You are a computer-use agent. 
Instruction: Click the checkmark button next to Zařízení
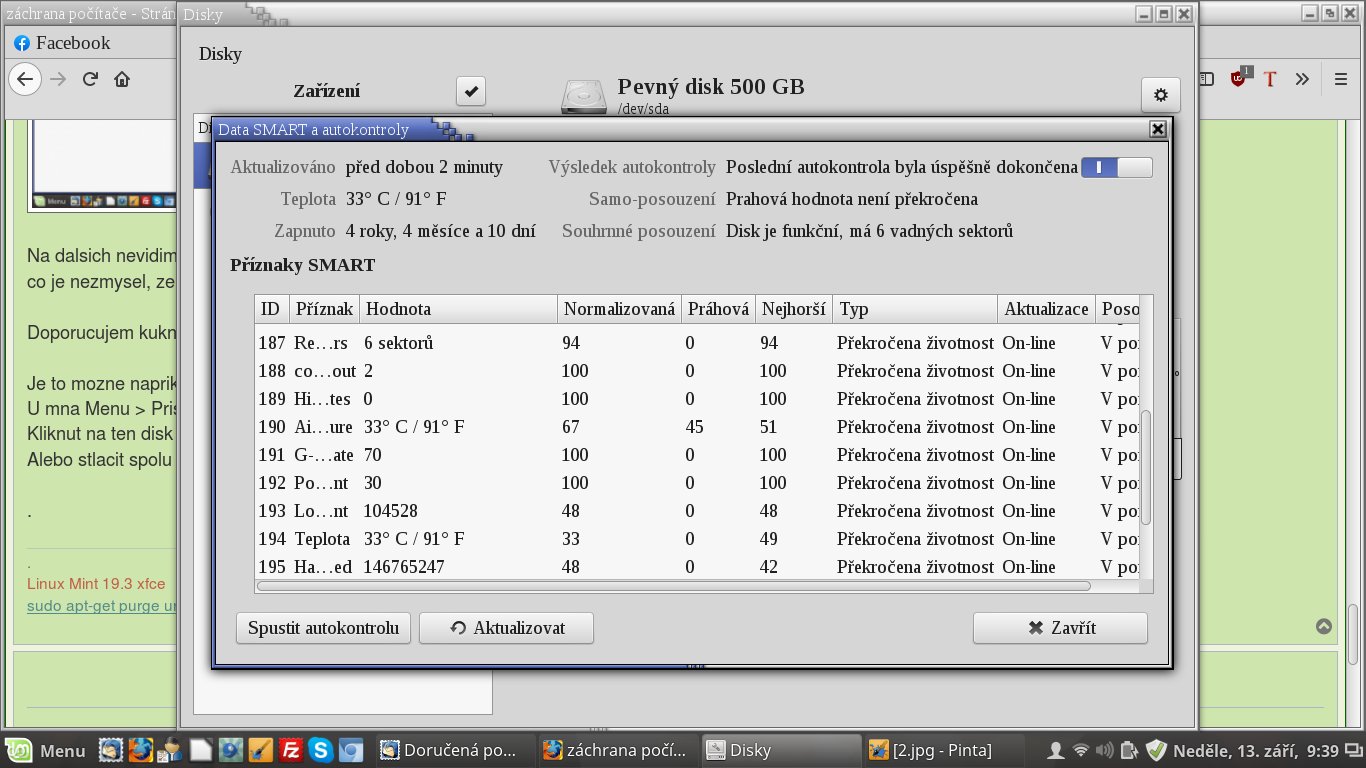[471, 91]
